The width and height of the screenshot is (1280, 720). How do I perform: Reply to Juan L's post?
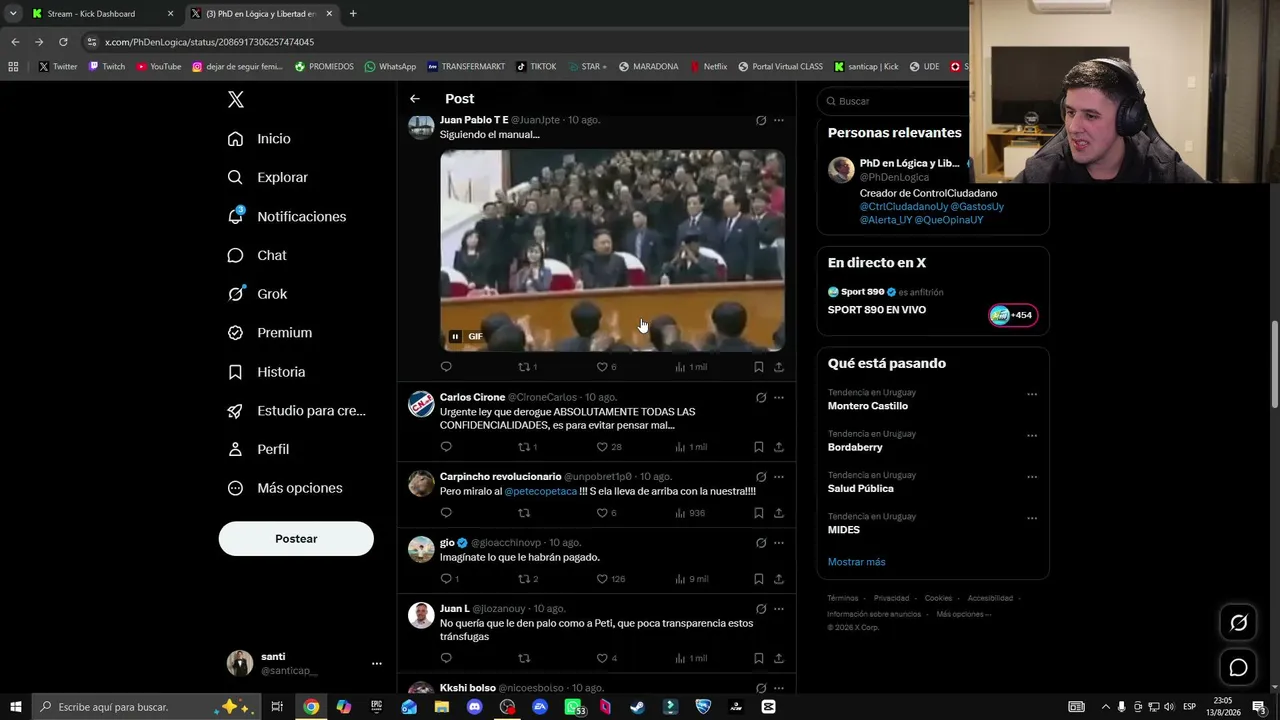pyautogui.click(x=446, y=658)
